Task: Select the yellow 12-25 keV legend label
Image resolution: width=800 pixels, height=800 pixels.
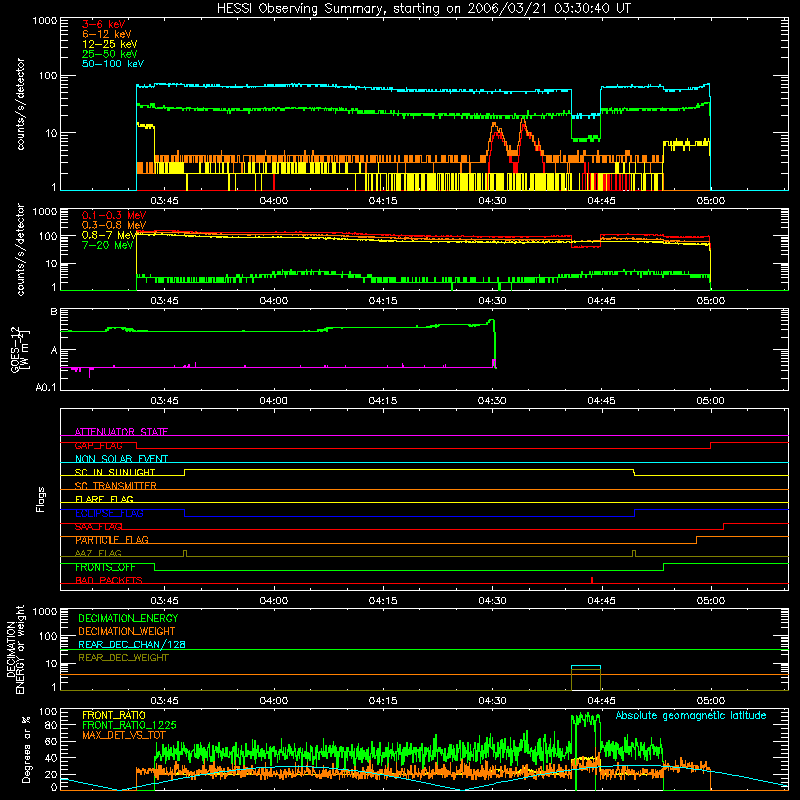Action: click(110, 44)
